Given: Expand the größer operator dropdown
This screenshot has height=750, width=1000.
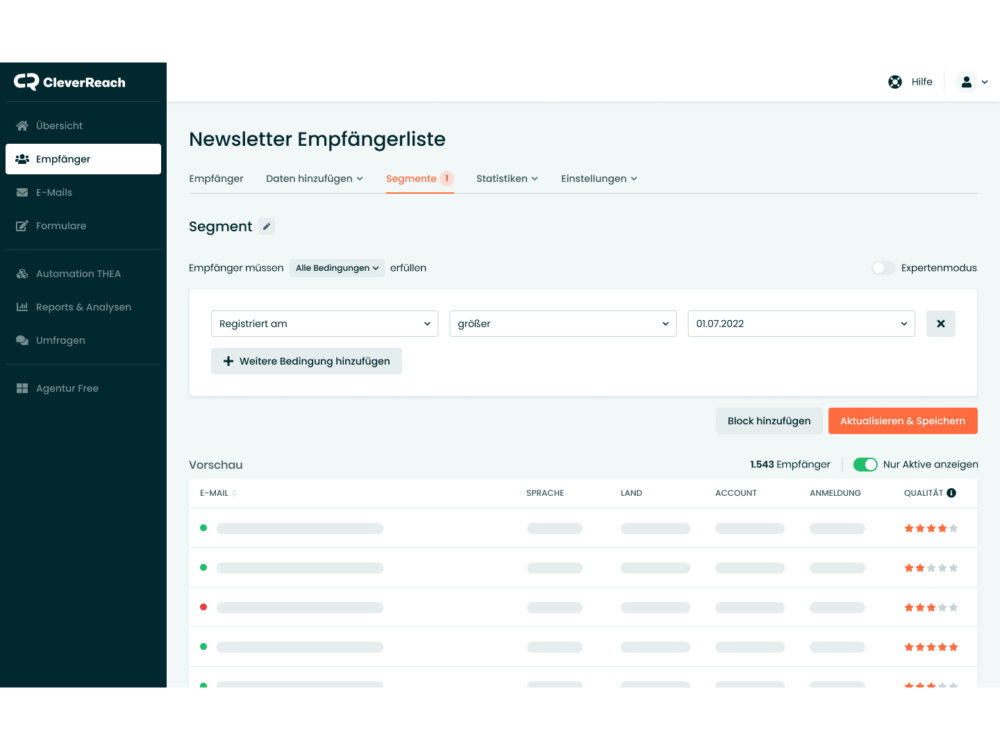Looking at the screenshot, I should coord(563,324).
